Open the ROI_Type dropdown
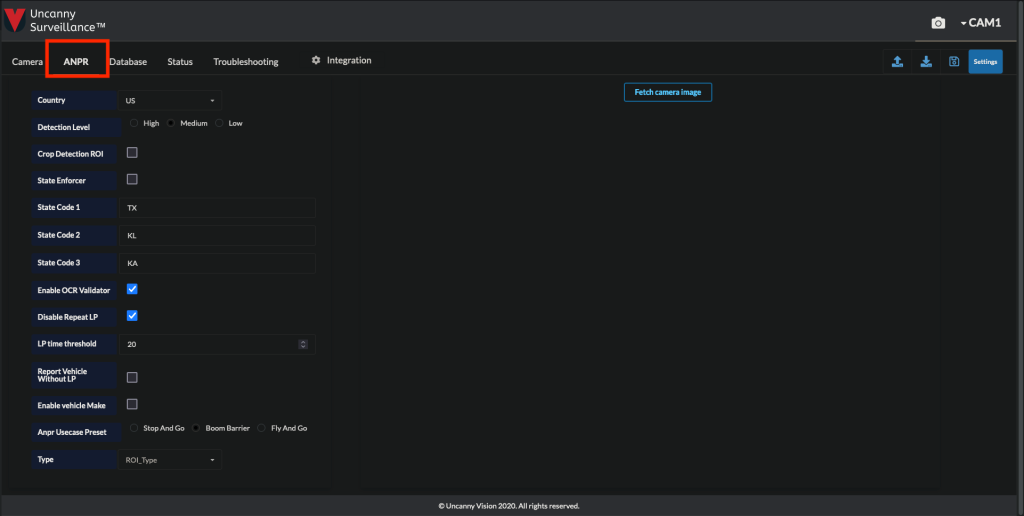 [170, 460]
